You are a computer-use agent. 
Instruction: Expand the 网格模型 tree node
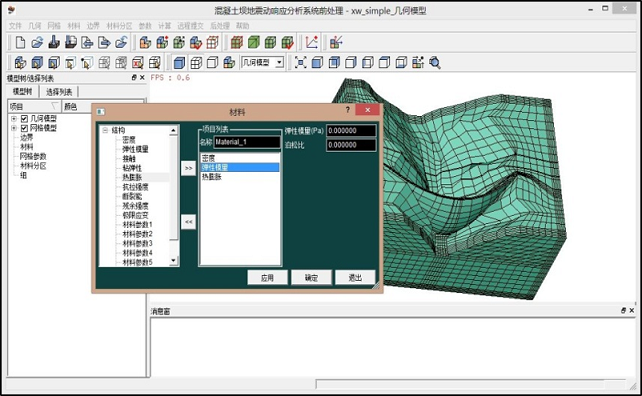click(x=14, y=128)
